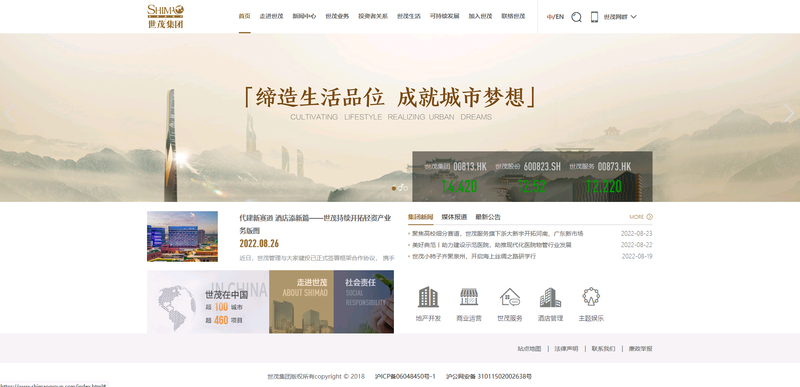Open the 酒店管理 hotel icon
The height and width of the screenshot is (387, 800).
click(x=550, y=297)
